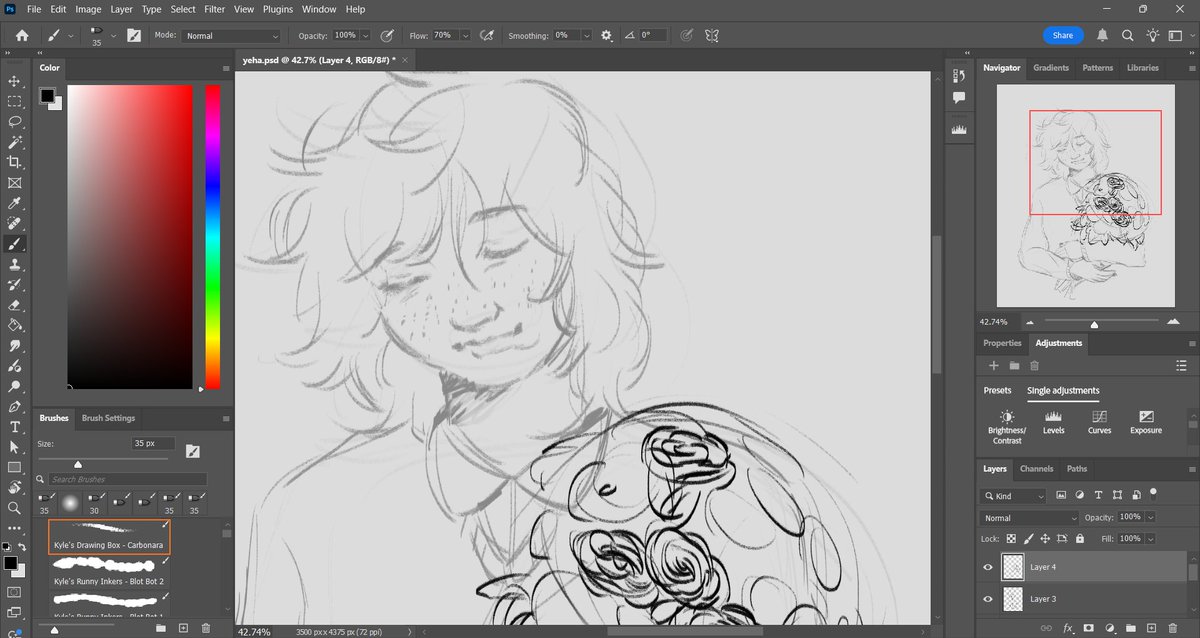Click the rainbow hue slider strip
1200x638 pixels.
click(213, 237)
